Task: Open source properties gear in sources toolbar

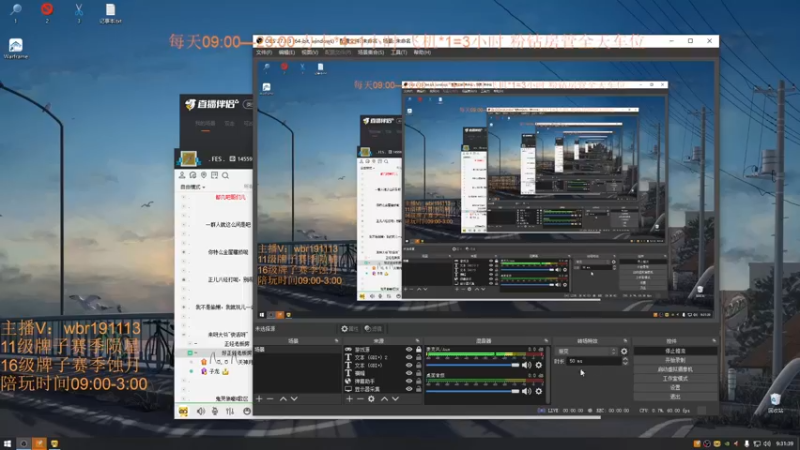Action: pyautogui.click(x=371, y=399)
